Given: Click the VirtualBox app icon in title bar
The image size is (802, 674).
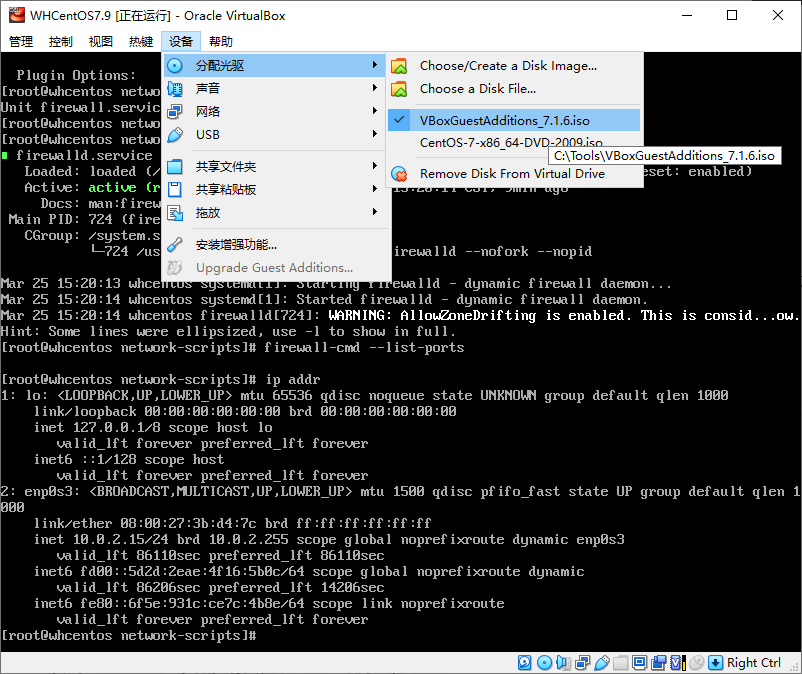Looking at the screenshot, I should coord(16,15).
